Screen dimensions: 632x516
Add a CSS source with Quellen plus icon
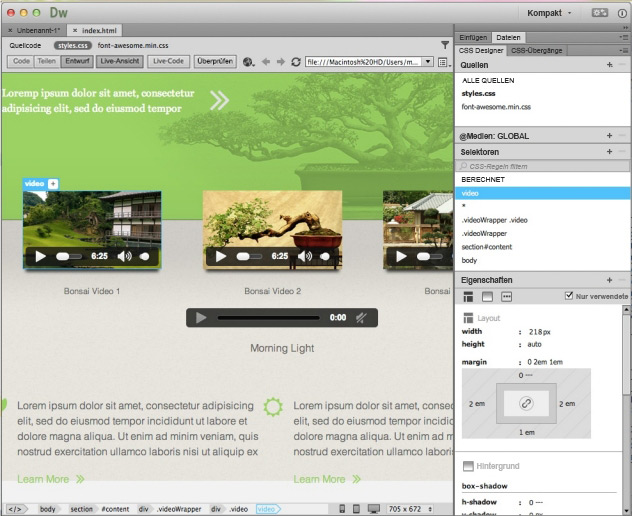(x=609, y=64)
